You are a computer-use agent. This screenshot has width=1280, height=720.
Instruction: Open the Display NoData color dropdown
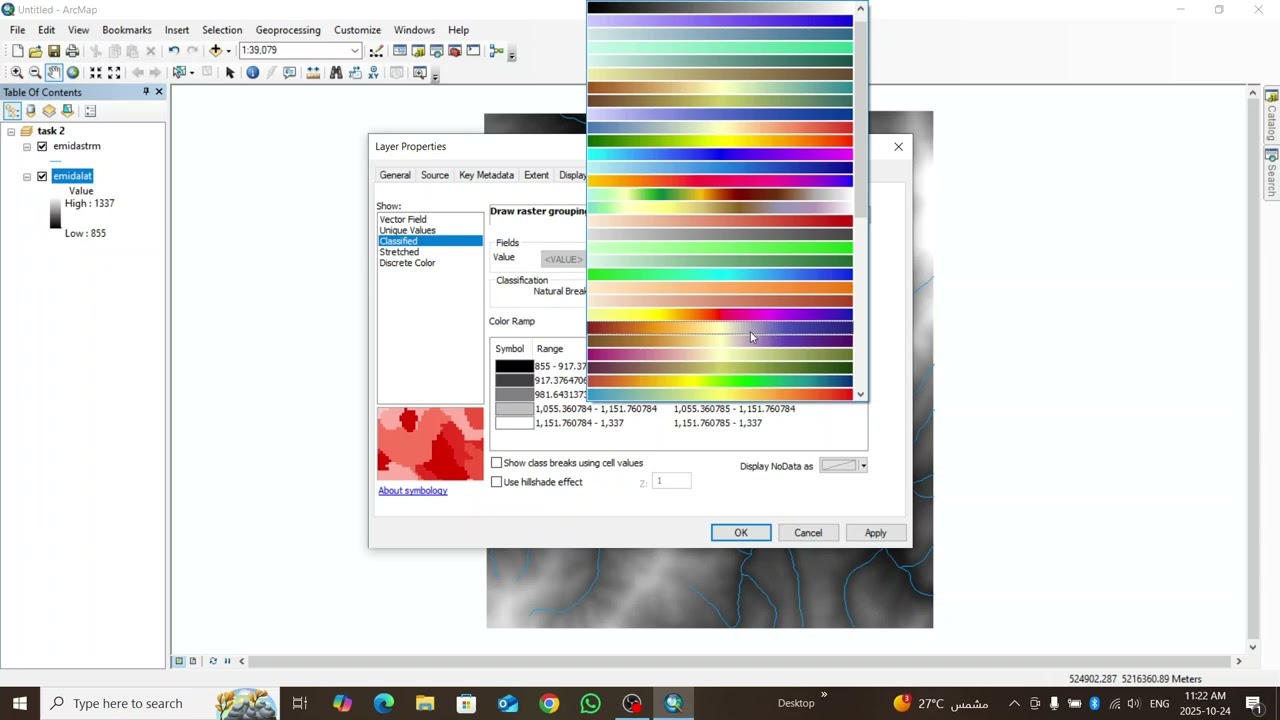[x=863, y=466]
